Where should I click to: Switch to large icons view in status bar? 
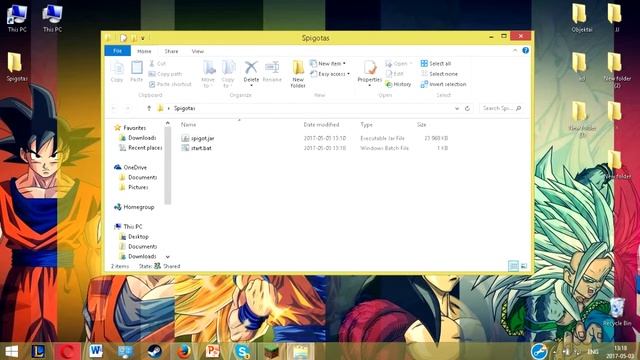tap(524, 266)
